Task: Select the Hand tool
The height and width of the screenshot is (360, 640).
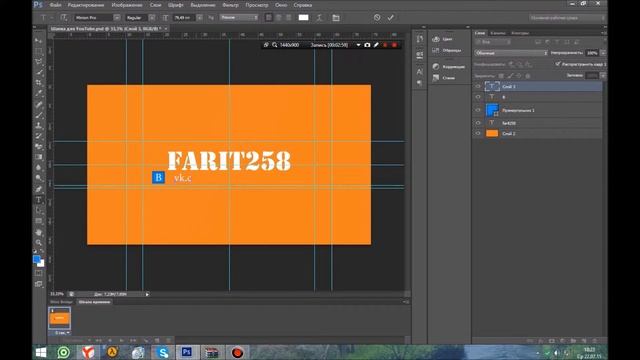Action: [39, 232]
